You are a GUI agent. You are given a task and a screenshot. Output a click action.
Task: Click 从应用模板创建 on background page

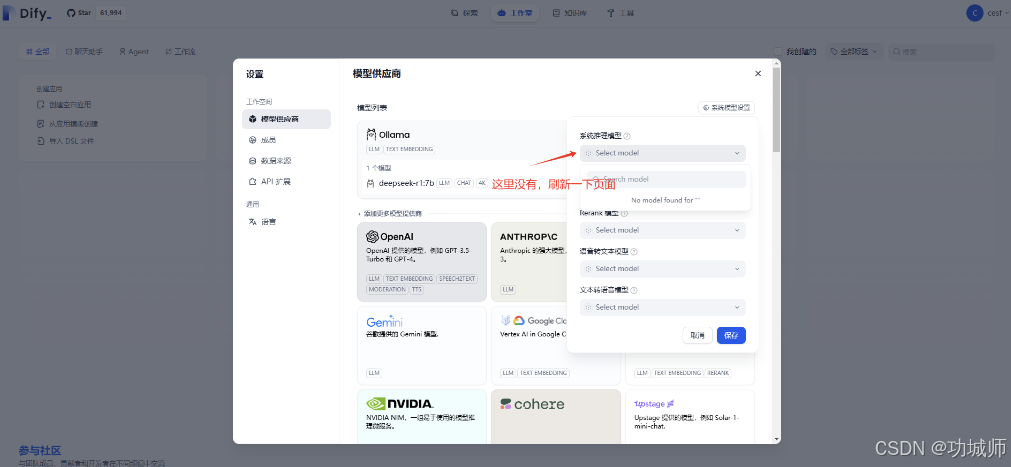click(67, 123)
